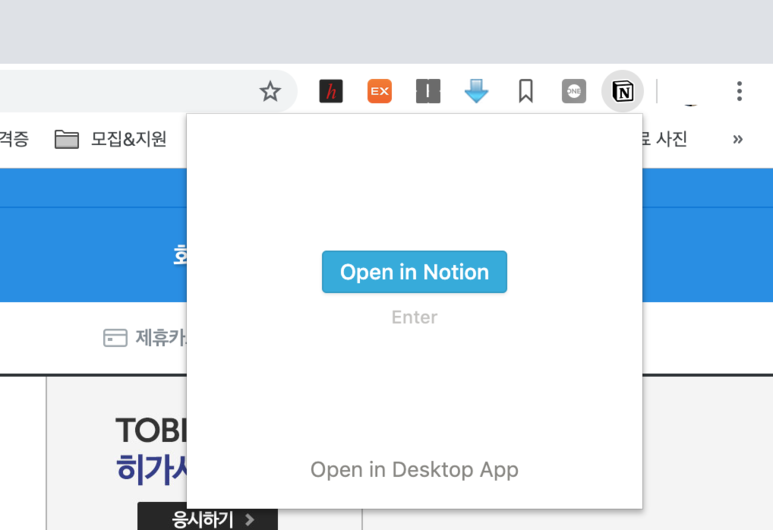This screenshot has height=530, width=773.
Task: Open the 제휴카드 link with card icon
Action: click(145, 338)
